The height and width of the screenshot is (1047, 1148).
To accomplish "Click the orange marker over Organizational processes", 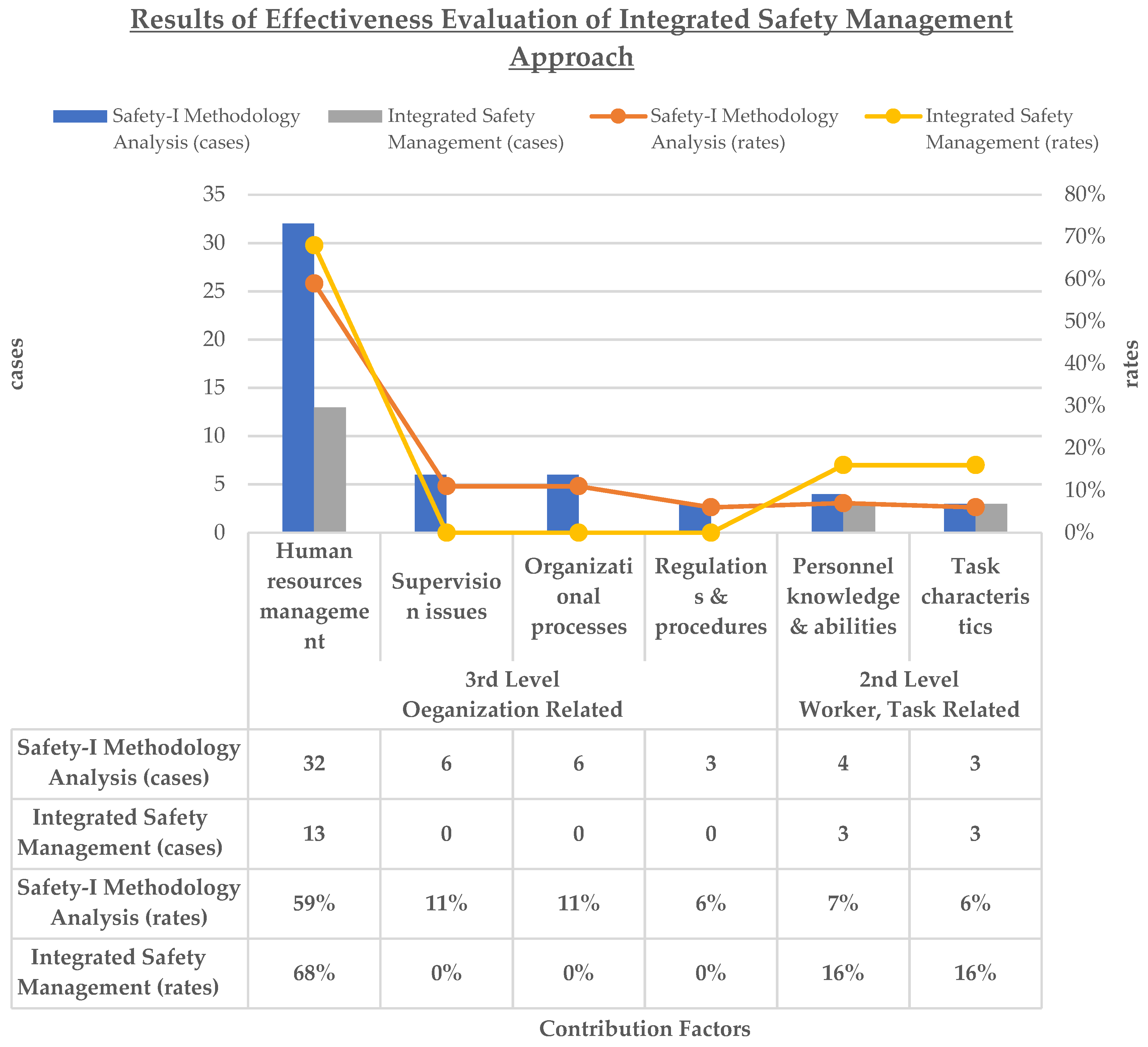I will (579, 486).
